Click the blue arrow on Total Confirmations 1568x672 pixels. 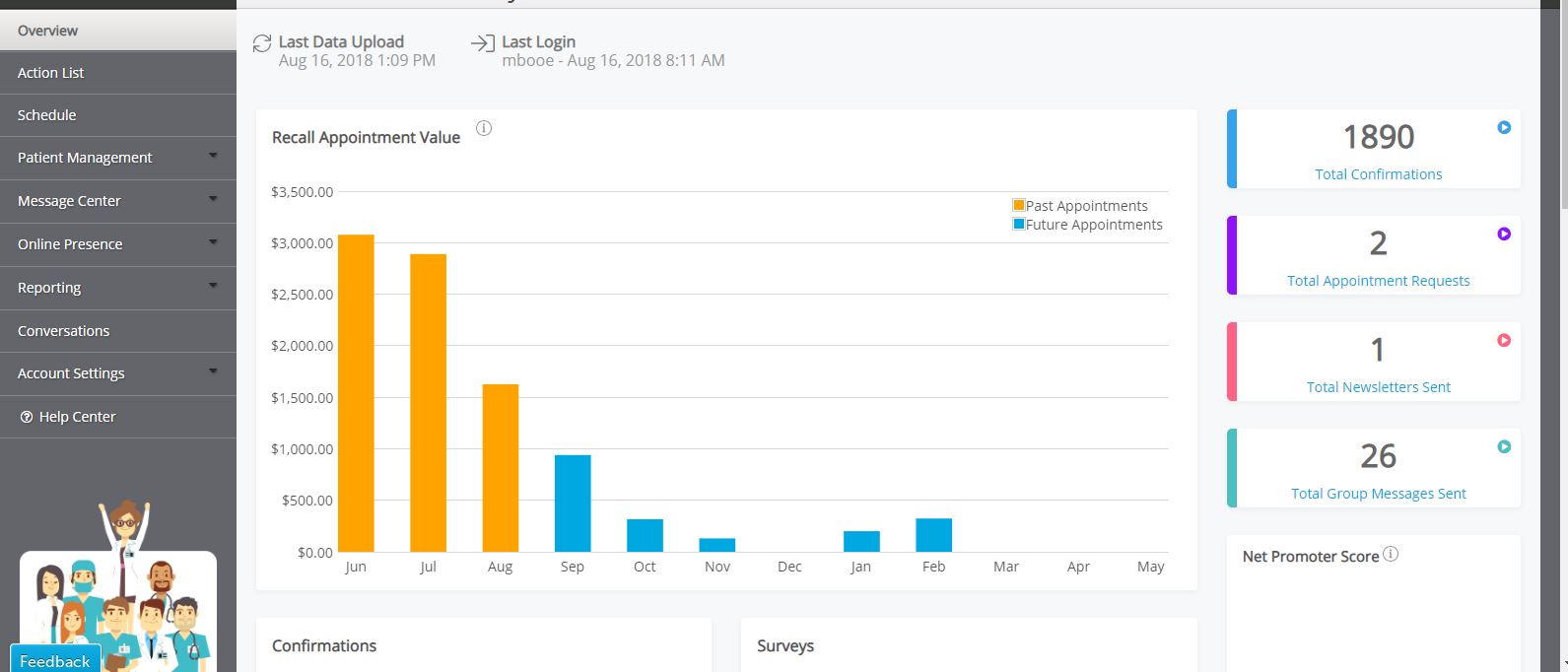(x=1504, y=127)
